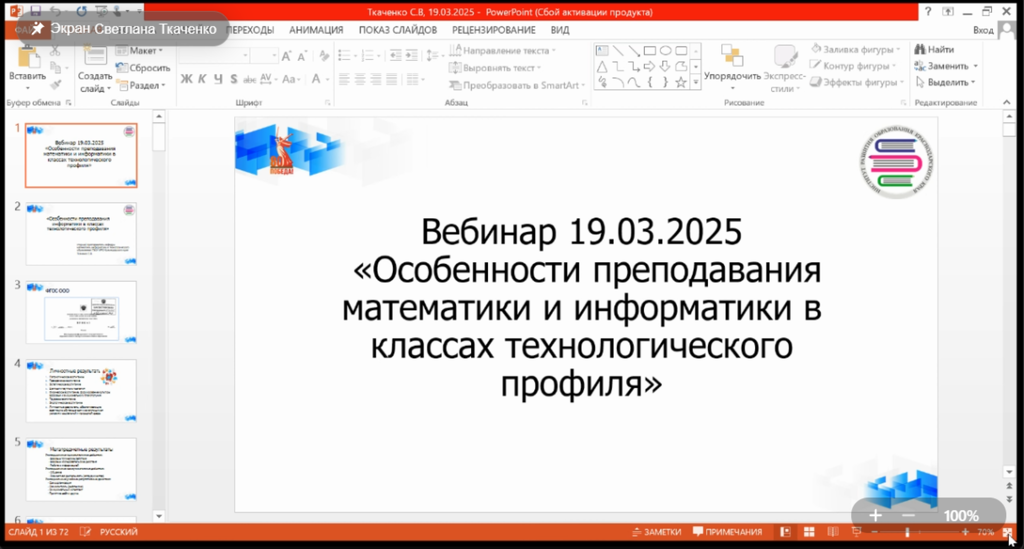Screen dimensions: 1024x549
Task: Toggle Center paragraph alignment
Action: coord(360,80)
